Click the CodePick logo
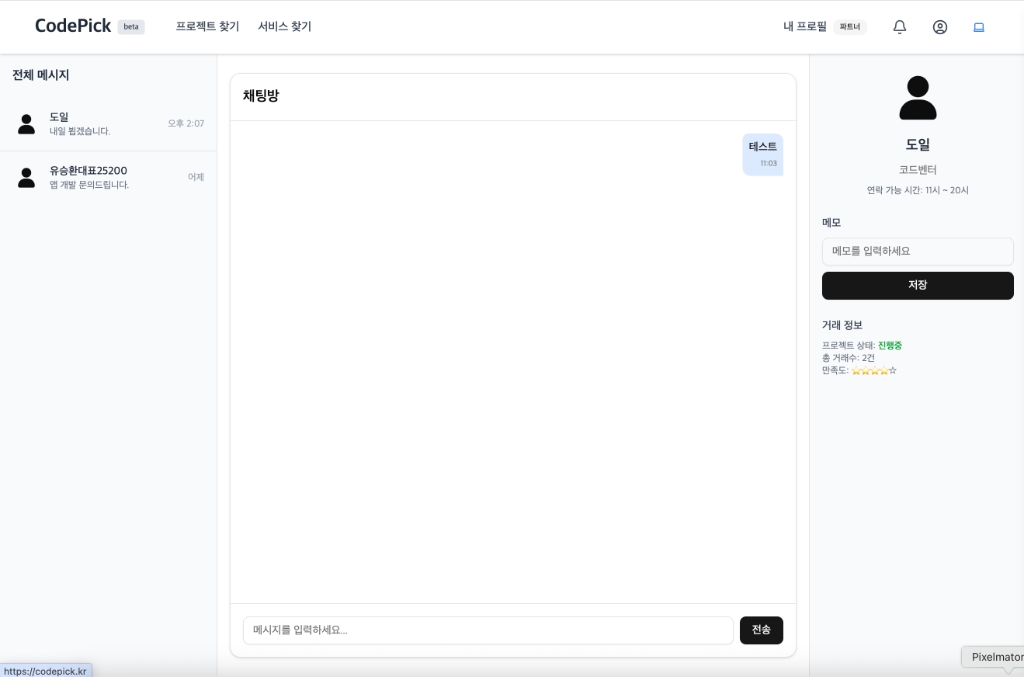Image resolution: width=1024 pixels, height=677 pixels. [72, 26]
